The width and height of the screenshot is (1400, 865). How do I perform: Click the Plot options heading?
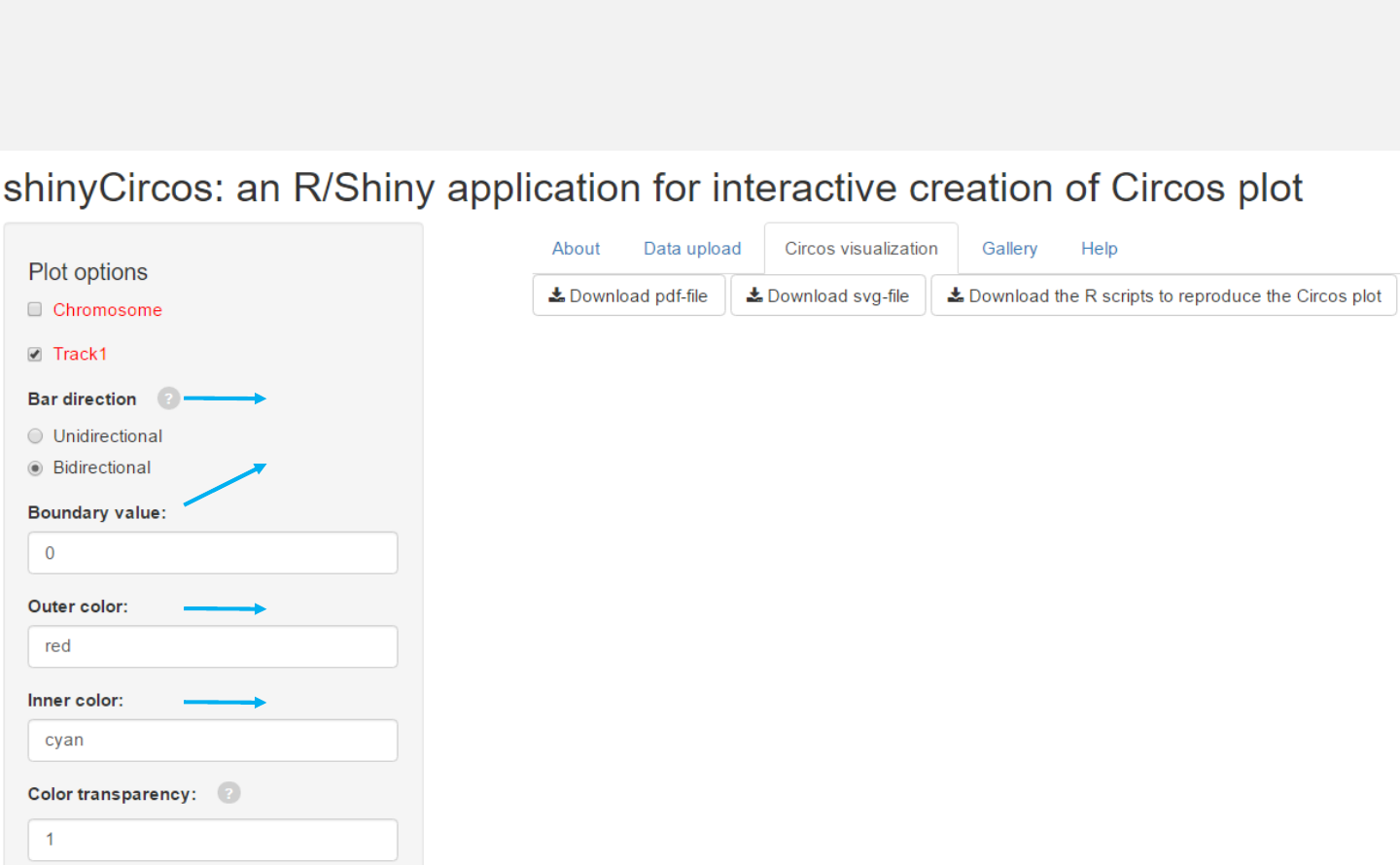87,272
